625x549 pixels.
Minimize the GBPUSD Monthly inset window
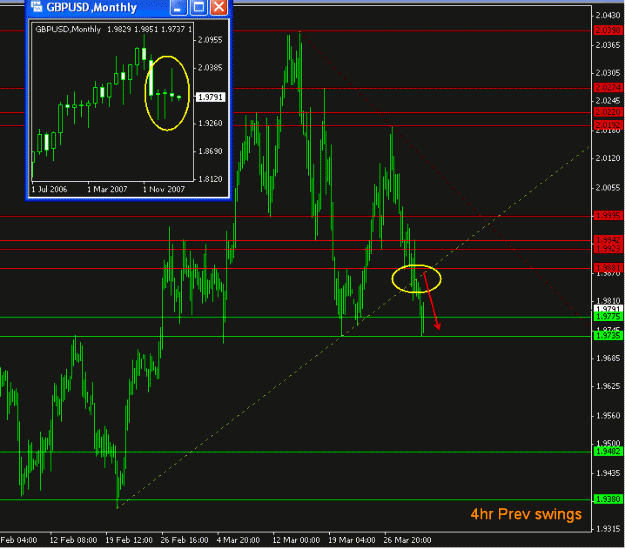pos(178,7)
